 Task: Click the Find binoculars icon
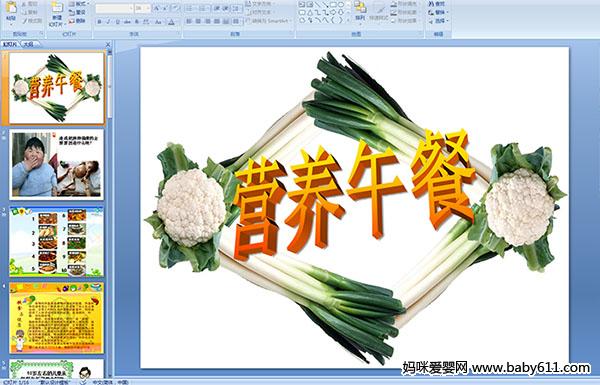coord(438,4)
